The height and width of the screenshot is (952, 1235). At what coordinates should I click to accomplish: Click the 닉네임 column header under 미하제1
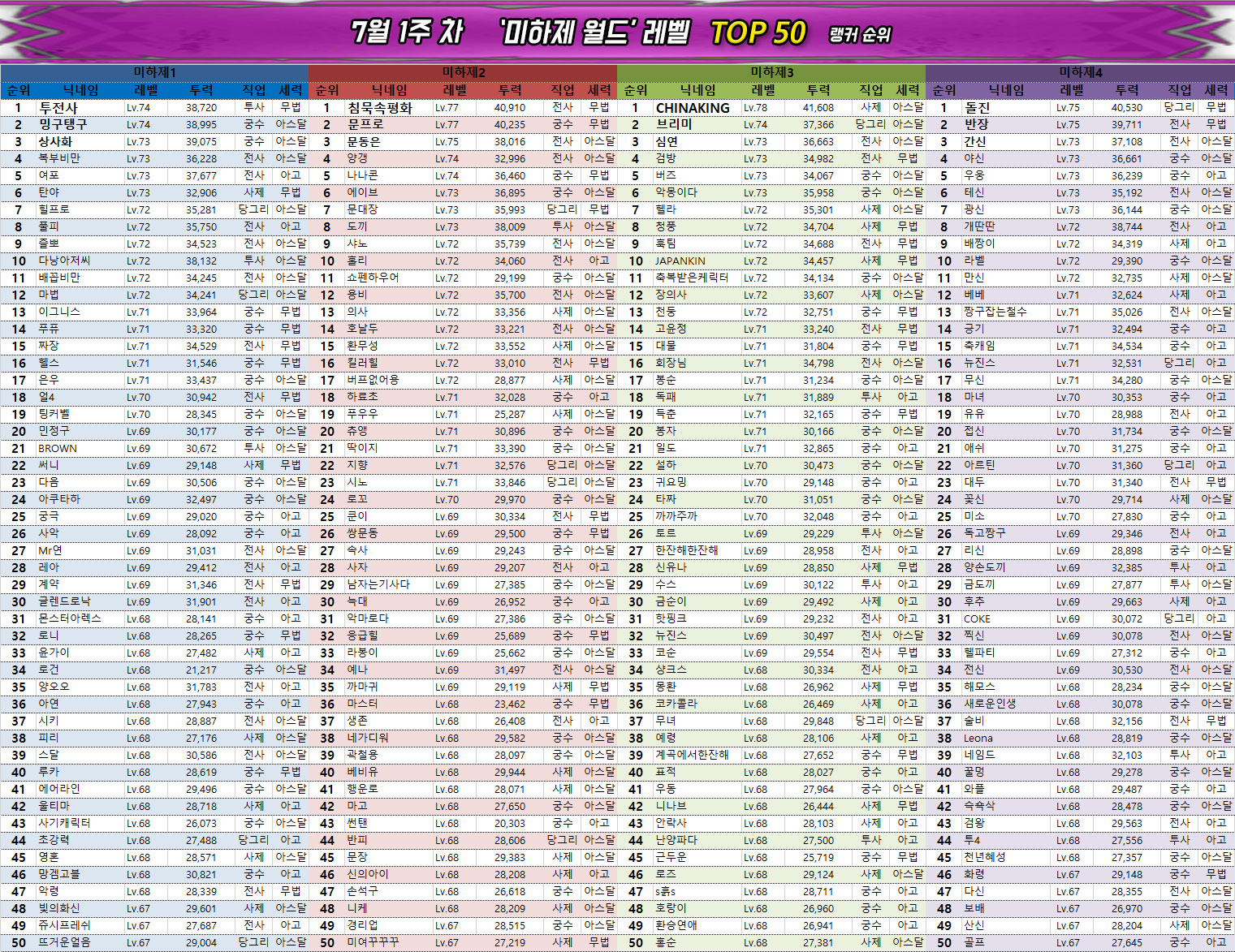click(x=81, y=90)
